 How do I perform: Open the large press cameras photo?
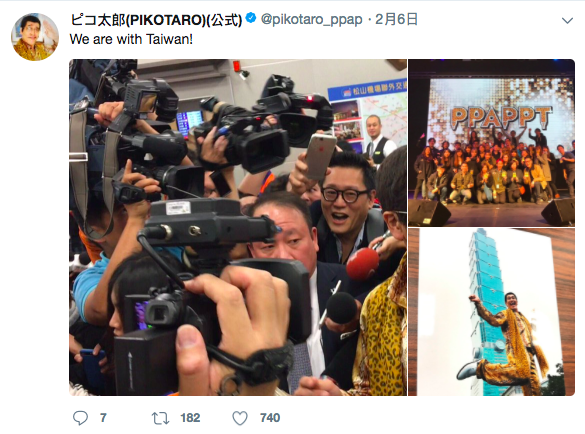click(238, 227)
